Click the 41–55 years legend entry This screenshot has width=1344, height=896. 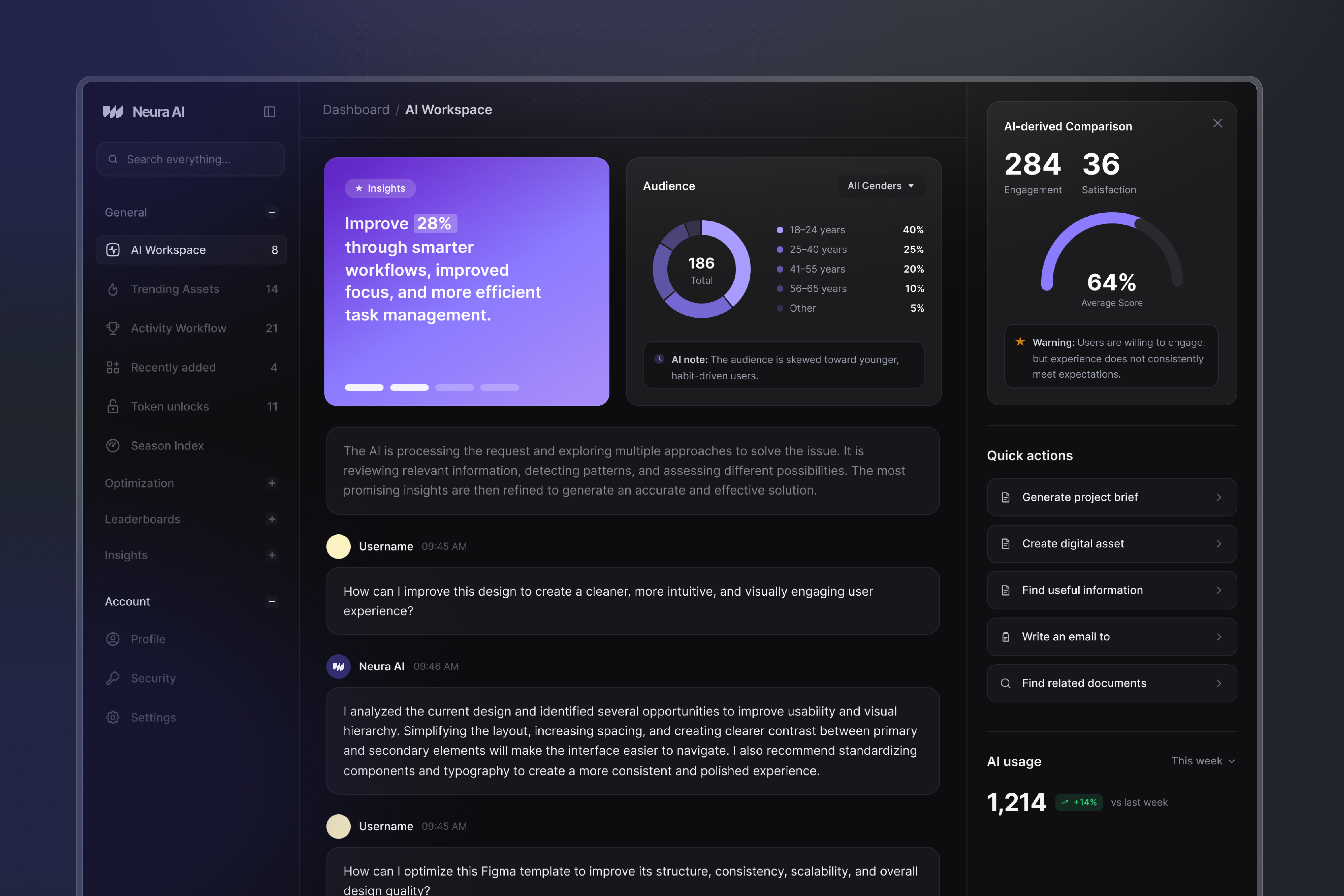tap(850, 269)
